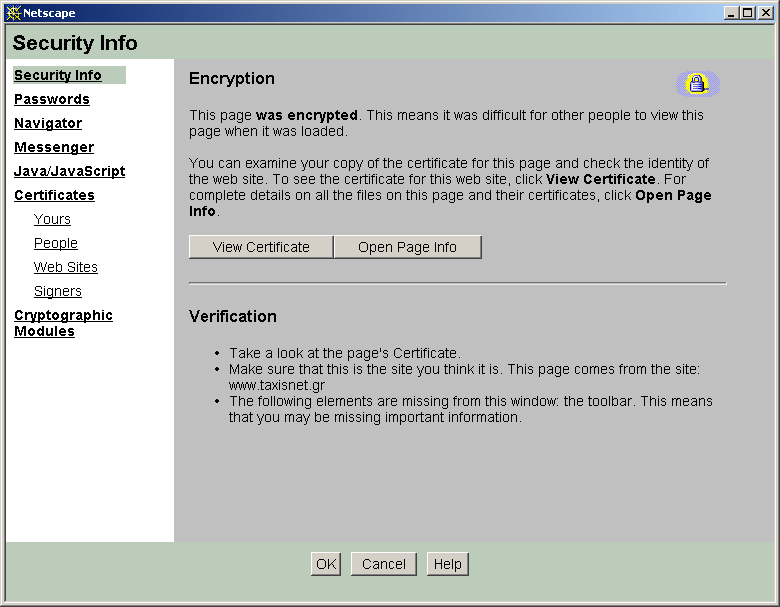The image size is (780, 607).
Task: Show certificate Signers list
Action: pyautogui.click(x=58, y=291)
